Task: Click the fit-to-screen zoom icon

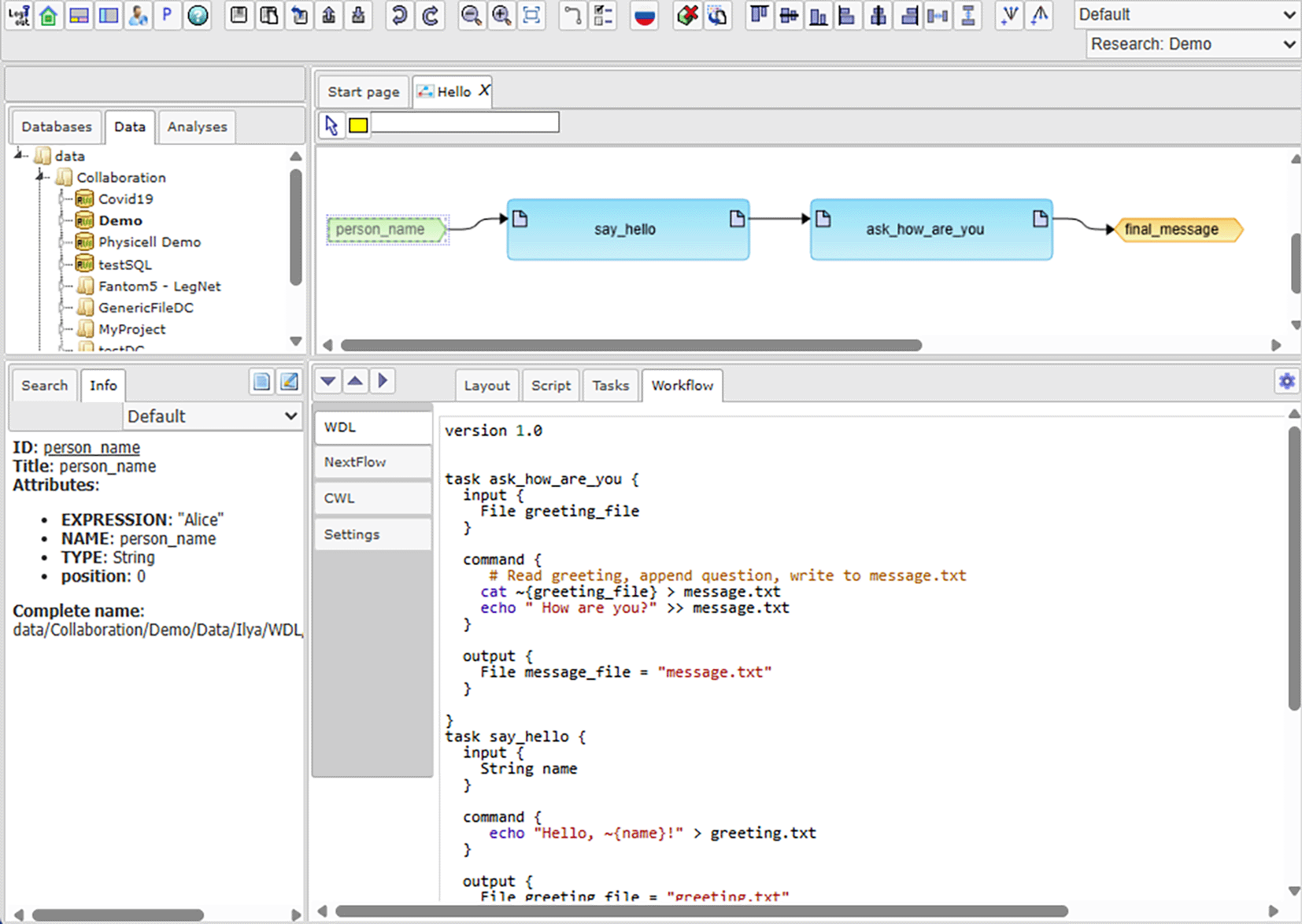Action: [x=532, y=15]
